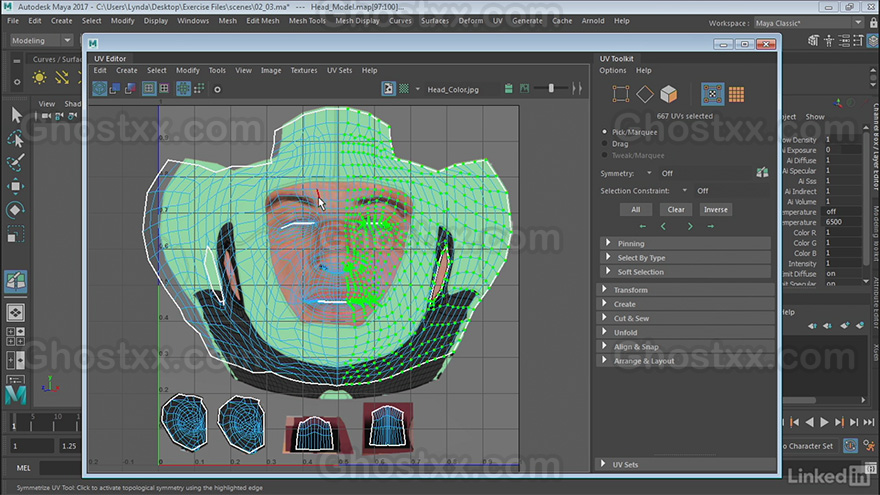Open UV Editor Textures menu
The image size is (880, 495).
[x=304, y=70]
